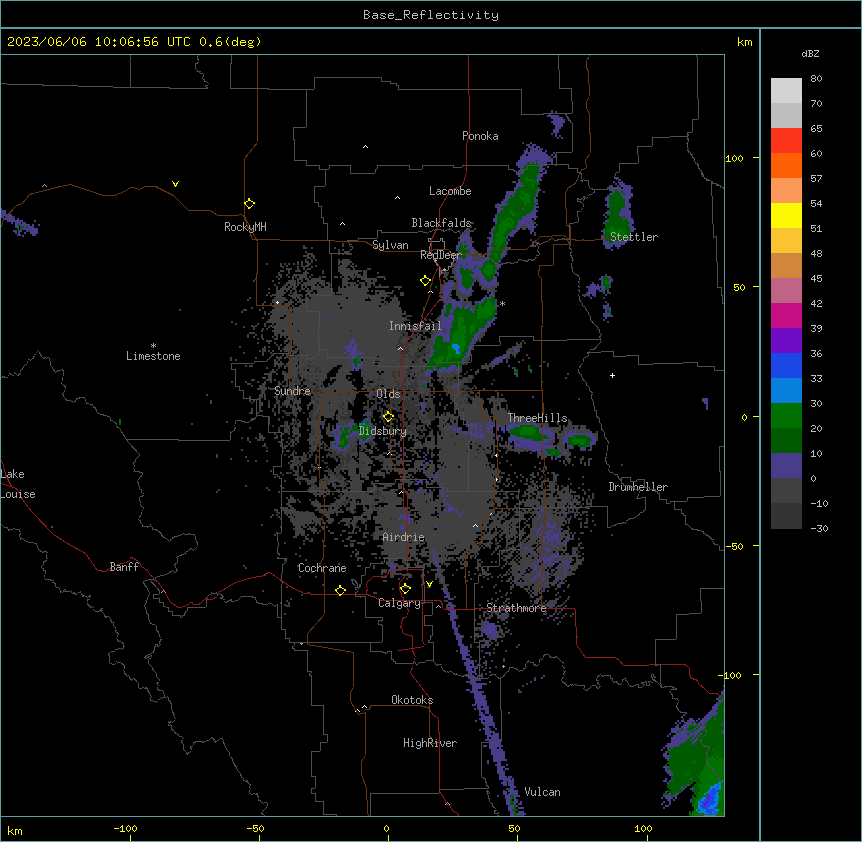The image size is (862, 842).
Task: Click the blue core of the Innisfail storm cell
Action: pos(455,348)
